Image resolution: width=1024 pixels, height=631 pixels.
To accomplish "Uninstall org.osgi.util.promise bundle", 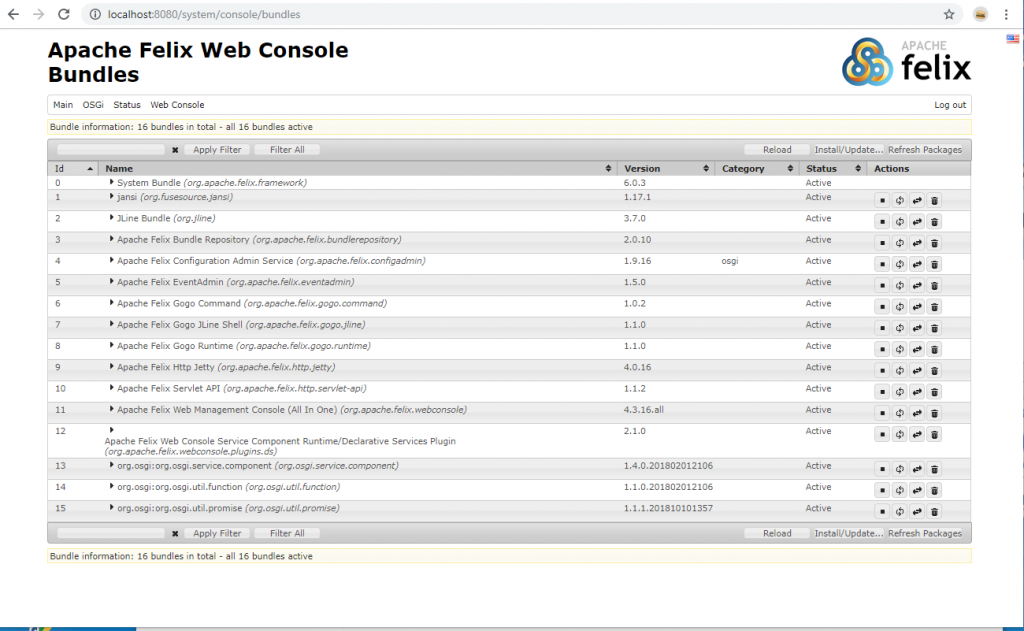I will [x=935, y=511].
